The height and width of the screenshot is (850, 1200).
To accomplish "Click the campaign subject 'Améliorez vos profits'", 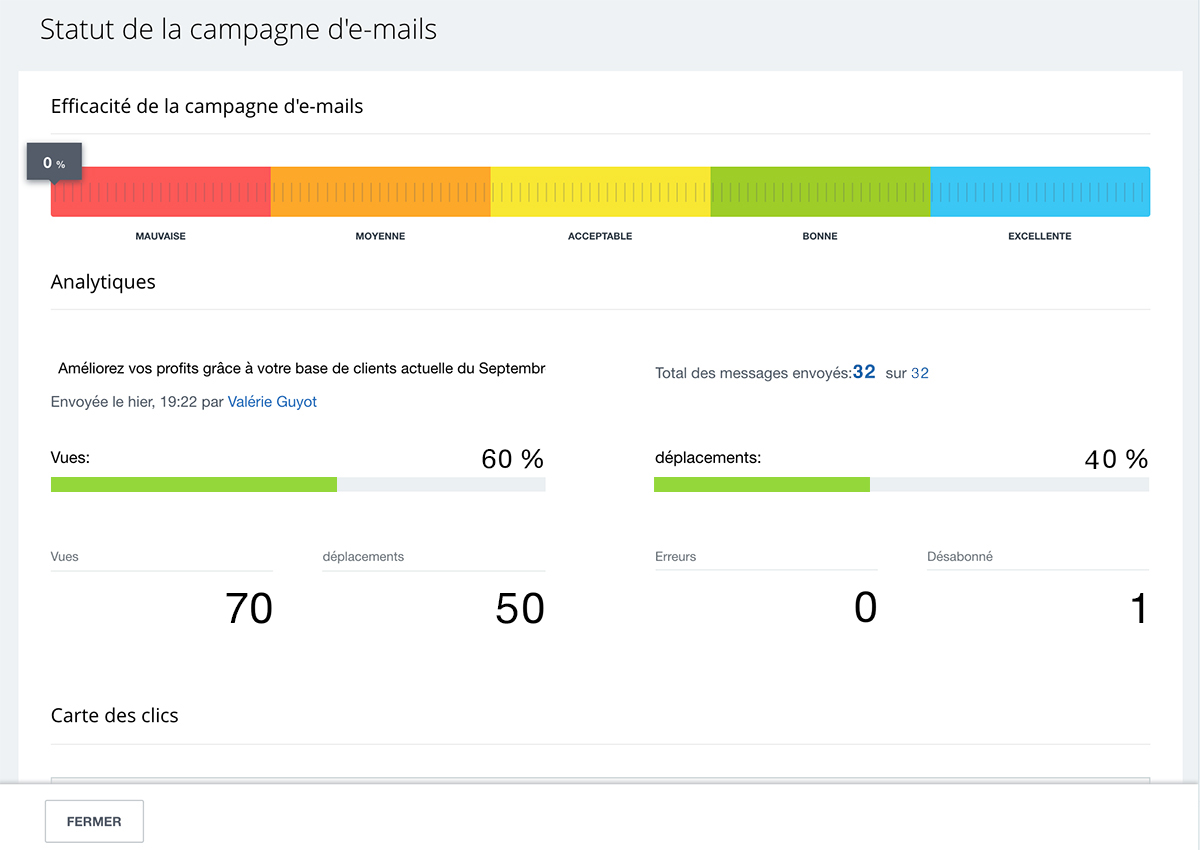I will point(301,368).
